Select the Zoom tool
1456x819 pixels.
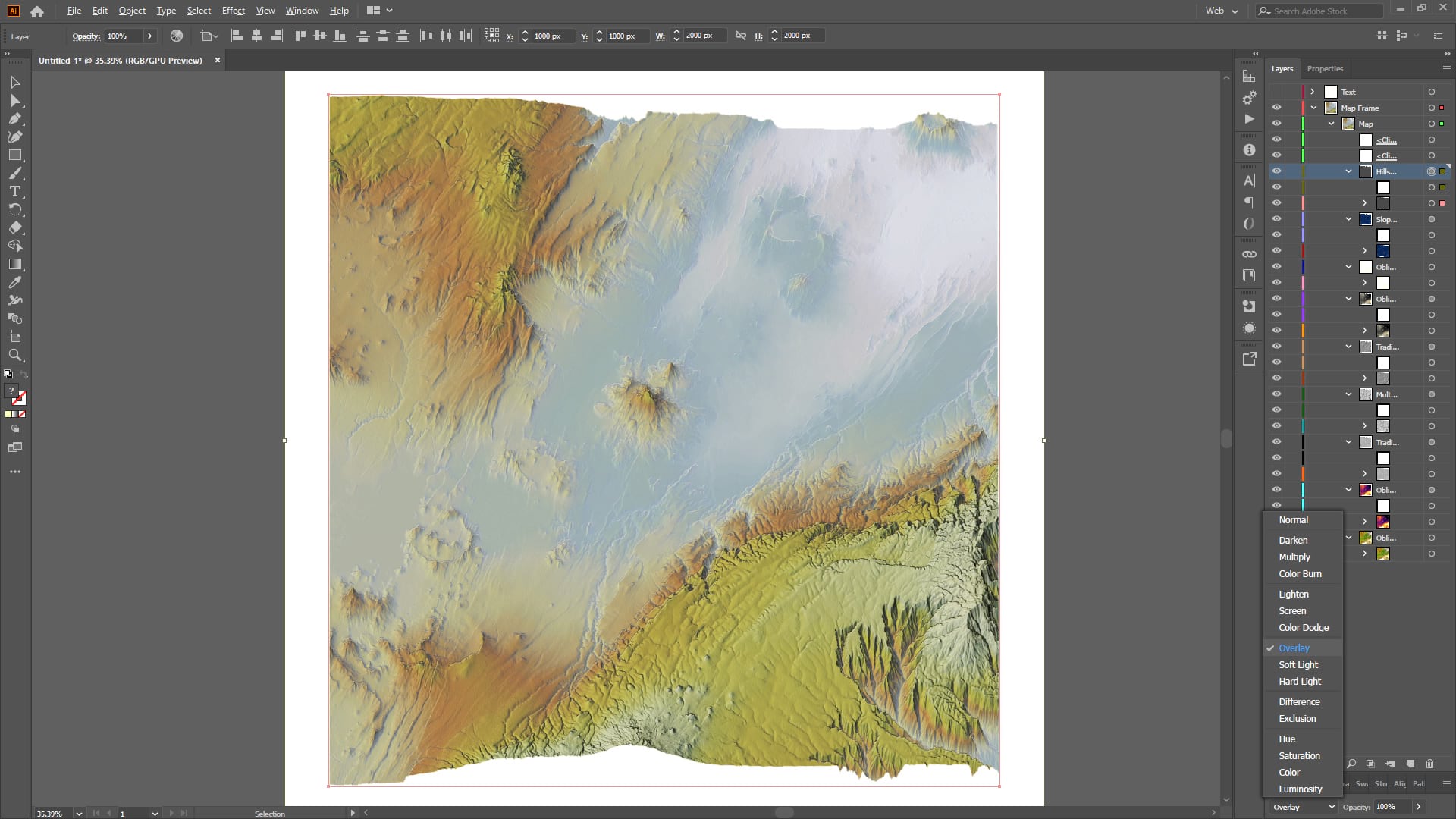pyautogui.click(x=14, y=355)
